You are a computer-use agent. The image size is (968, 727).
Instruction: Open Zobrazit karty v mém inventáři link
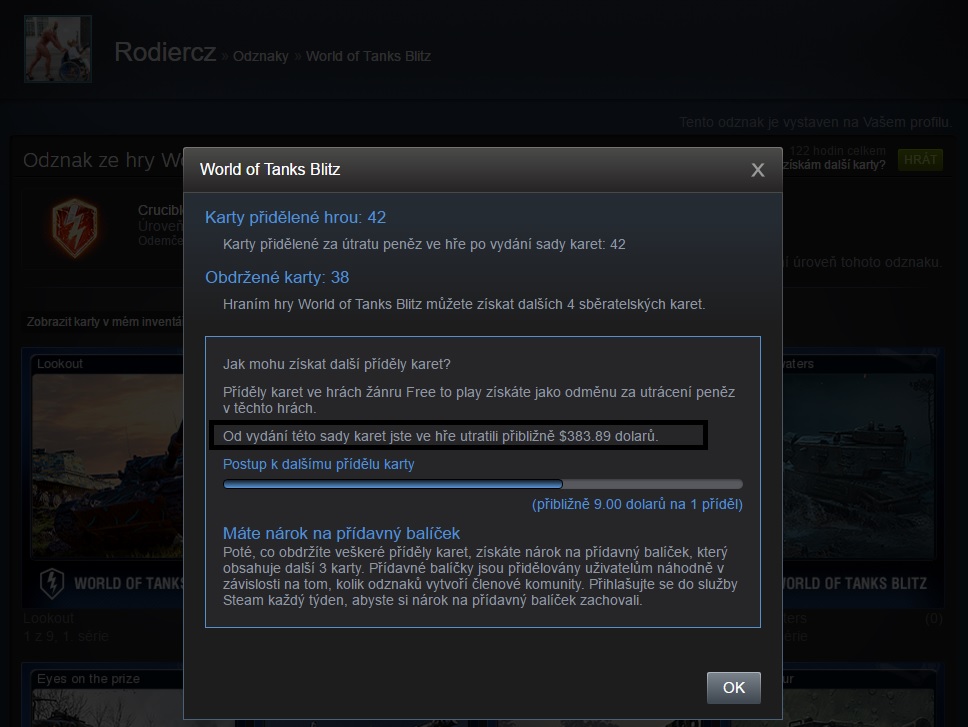[x=104, y=322]
